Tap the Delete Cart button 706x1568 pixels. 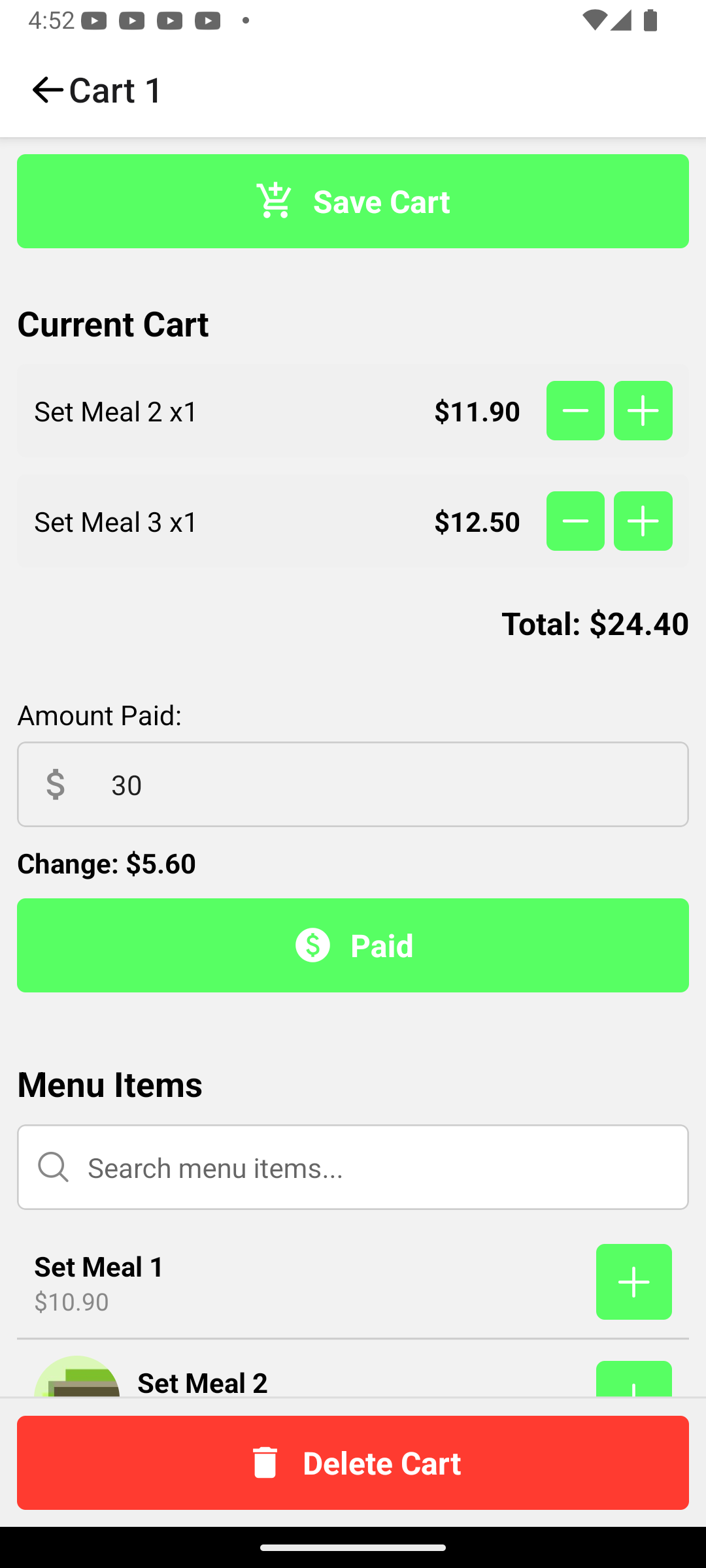[x=353, y=1463]
